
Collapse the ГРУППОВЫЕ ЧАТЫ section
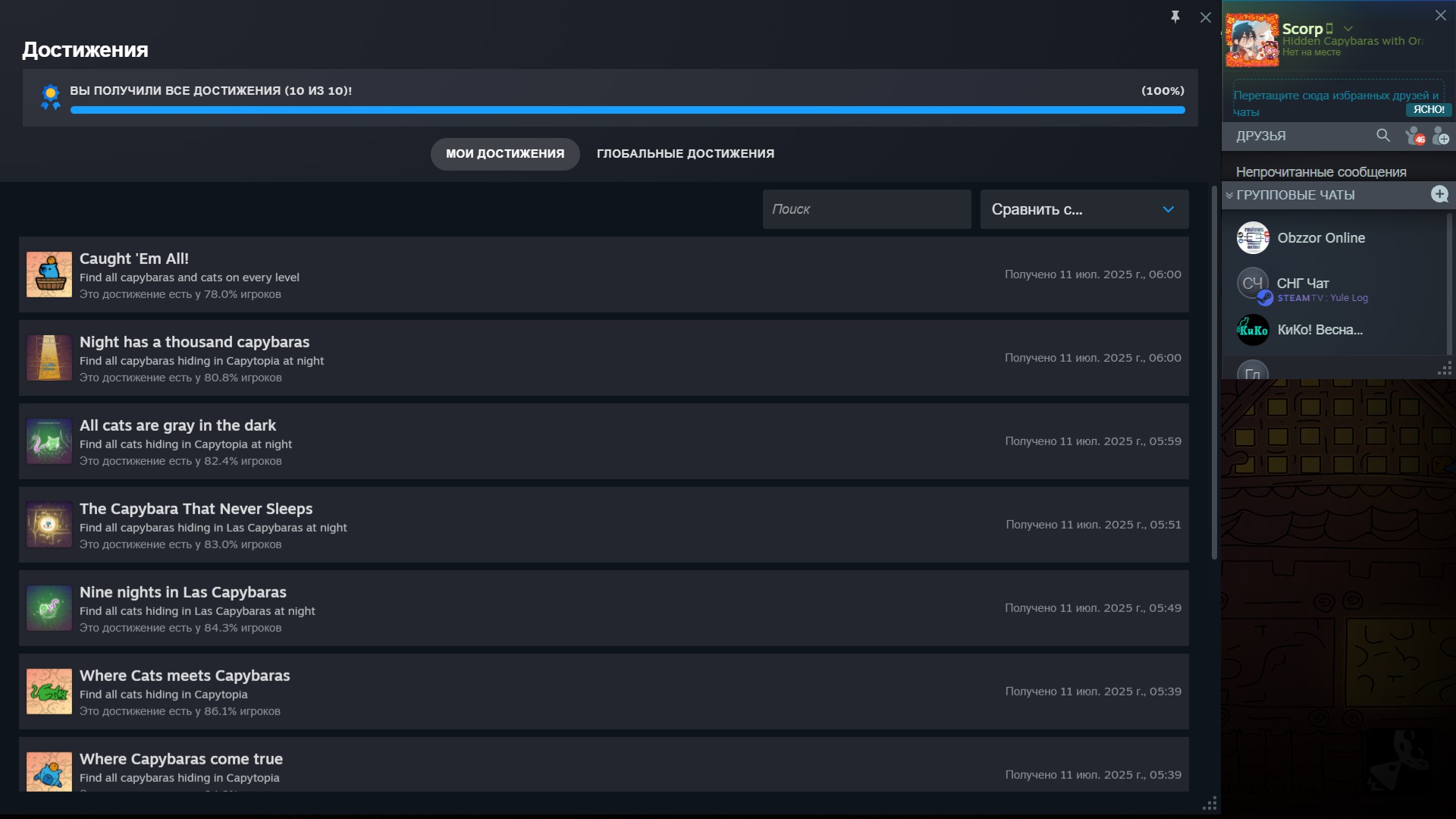(x=1229, y=196)
